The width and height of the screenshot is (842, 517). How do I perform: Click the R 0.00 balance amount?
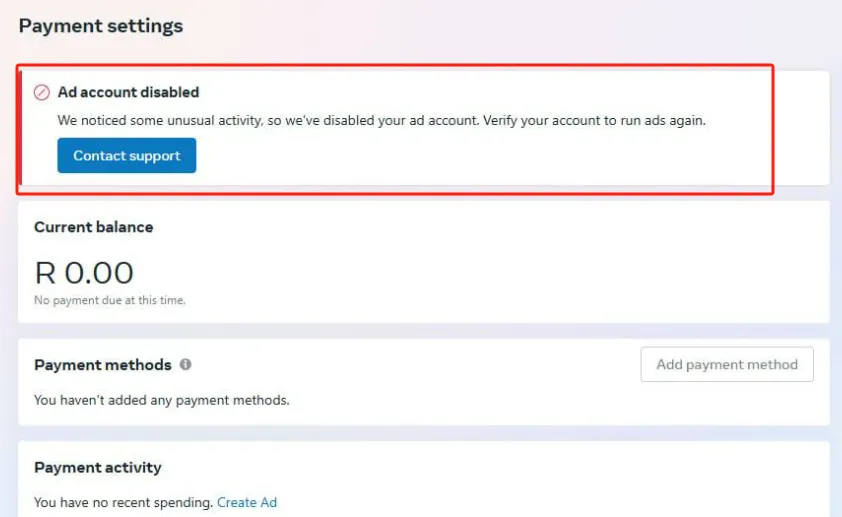click(84, 272)
